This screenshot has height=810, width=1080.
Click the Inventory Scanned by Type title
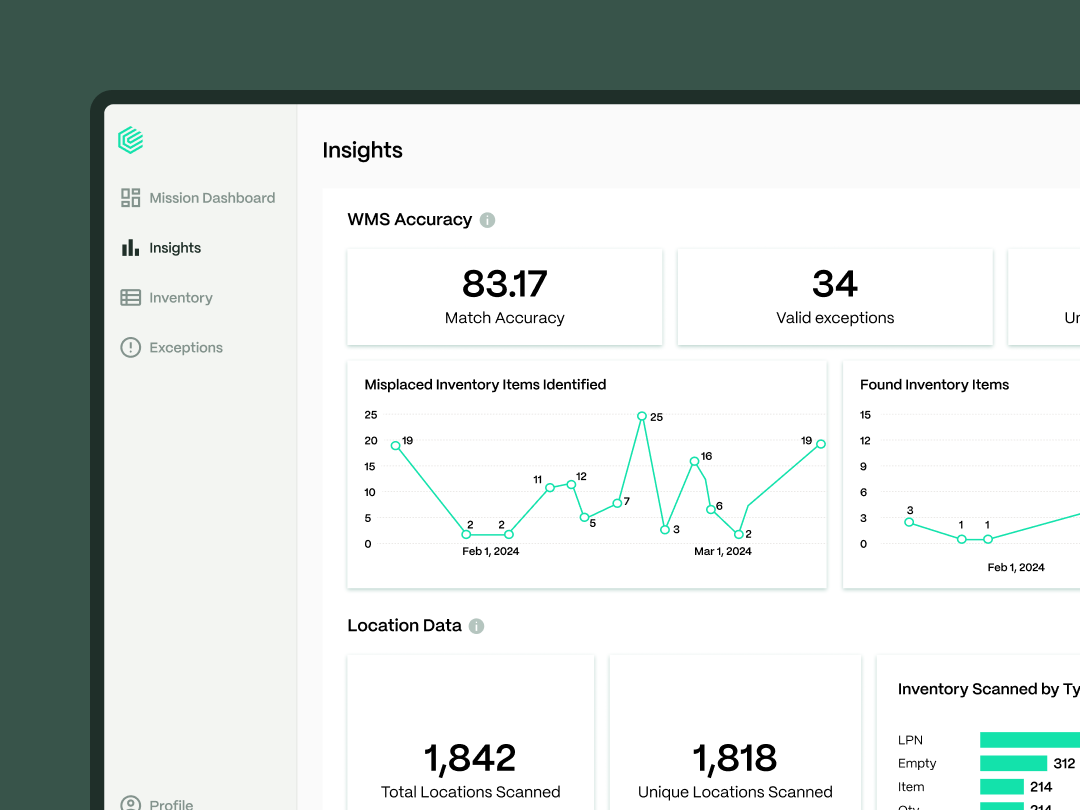988,689
